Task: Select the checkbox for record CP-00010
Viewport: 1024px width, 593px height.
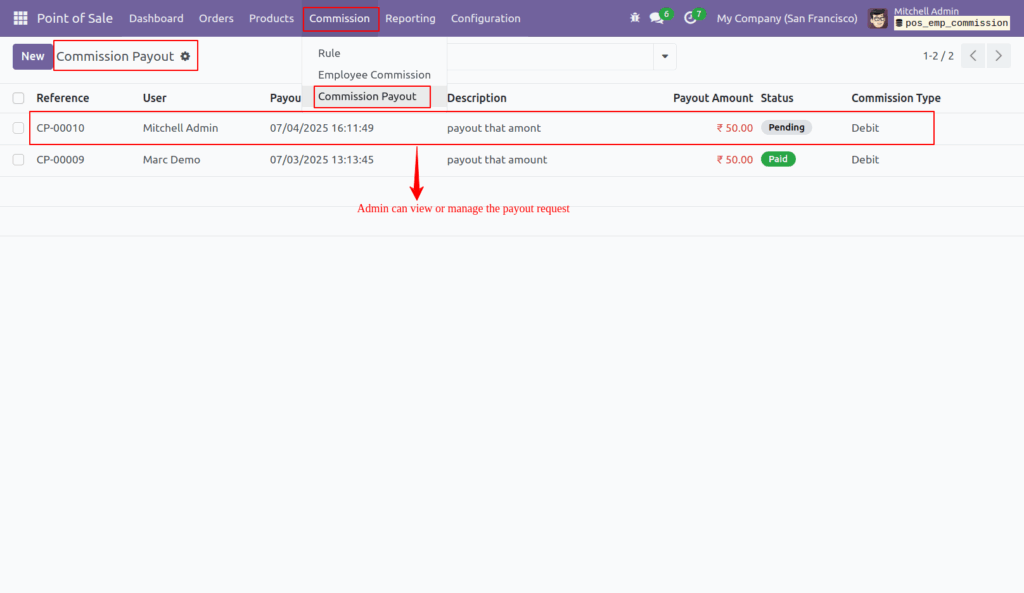Action: point(17,128)
